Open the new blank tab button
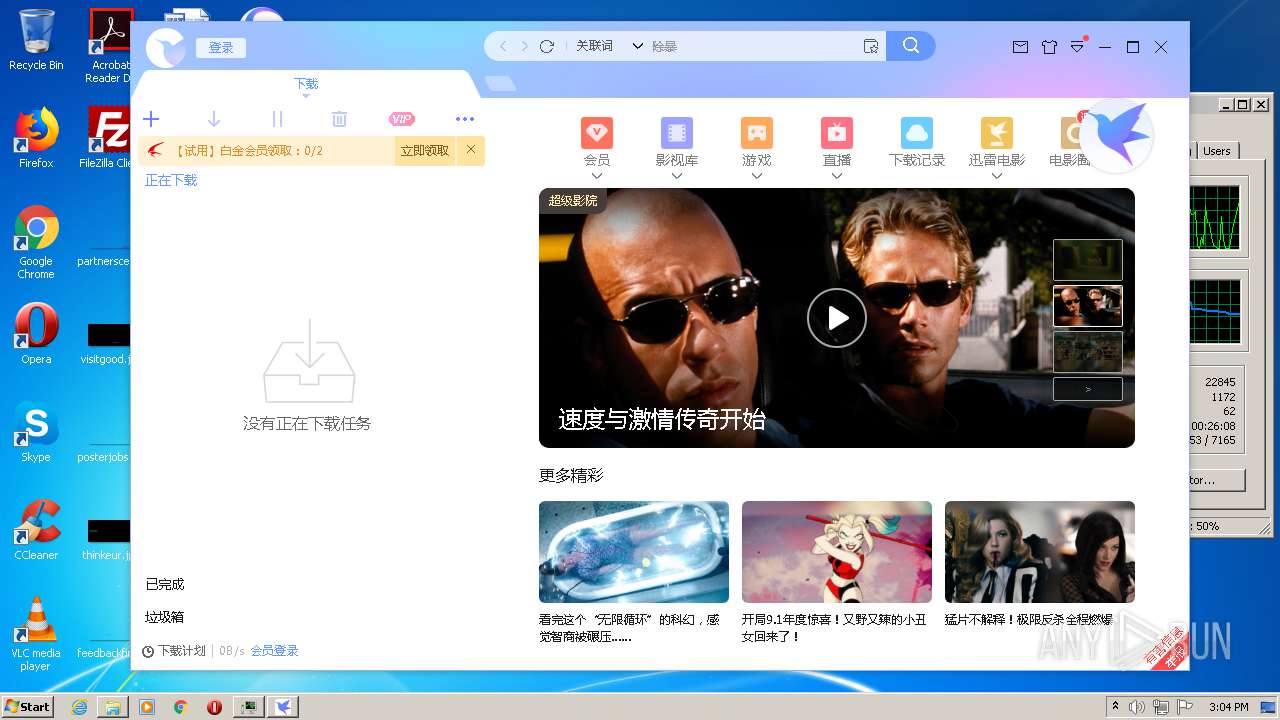 pos(500,83)
